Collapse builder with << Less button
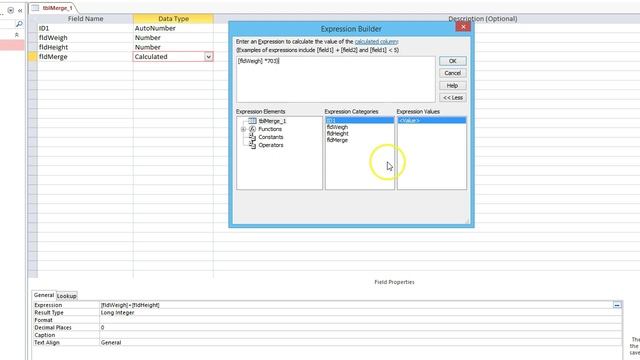Viewport: 640px width, 360px height. coord(452,98)
